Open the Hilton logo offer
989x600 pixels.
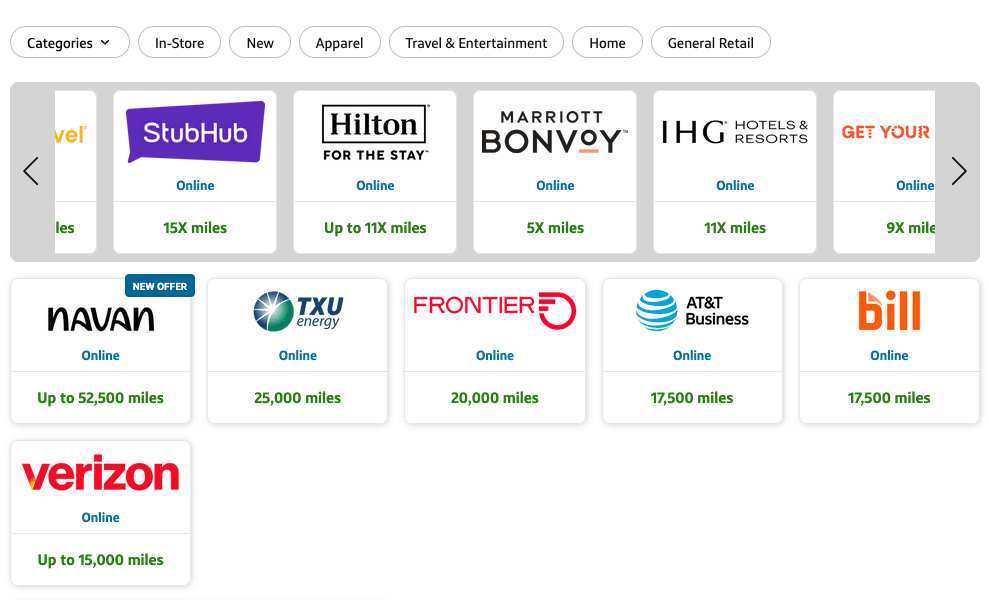375,132
